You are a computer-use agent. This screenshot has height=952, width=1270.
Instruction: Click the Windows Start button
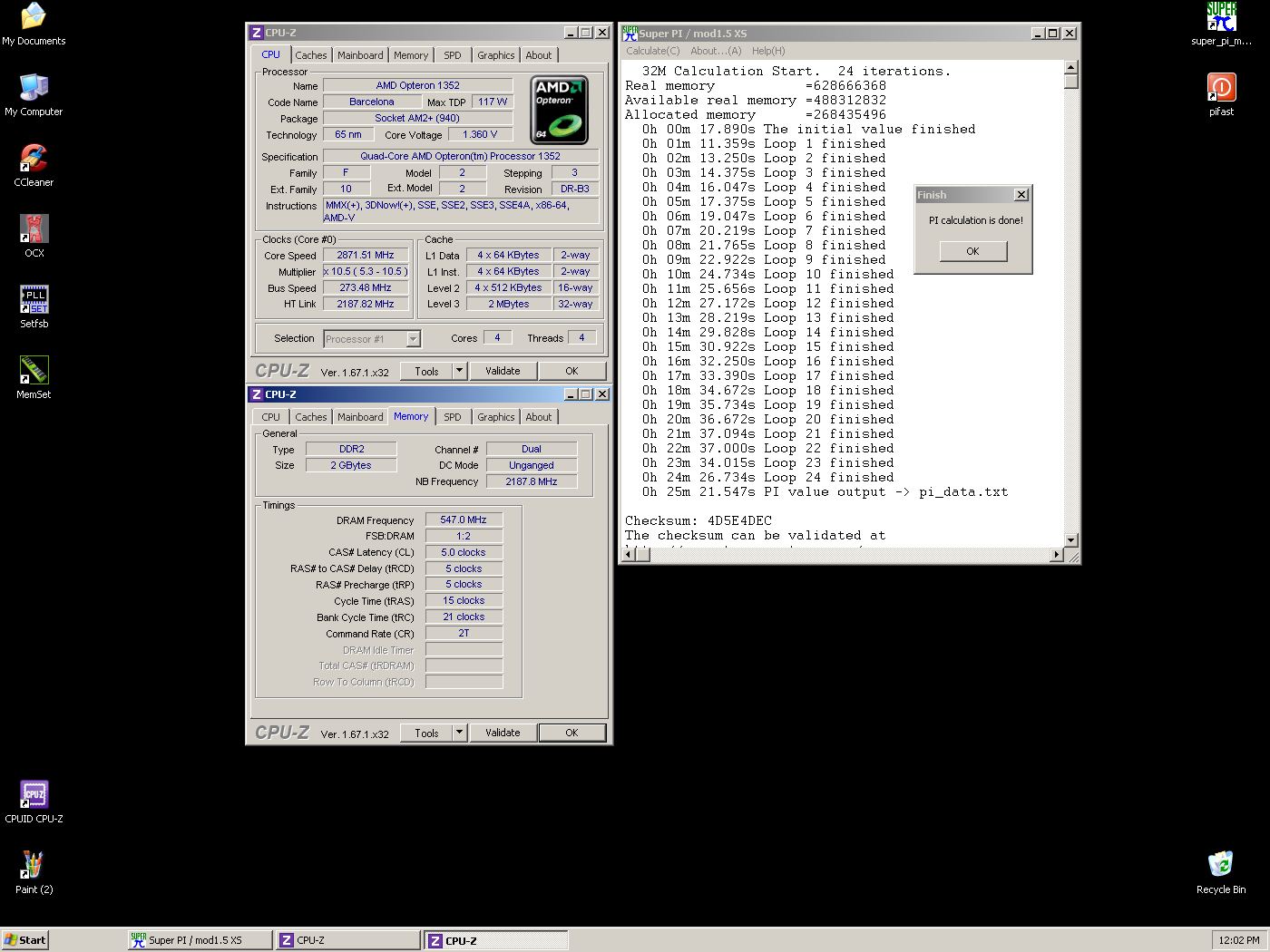click(24, 940)
